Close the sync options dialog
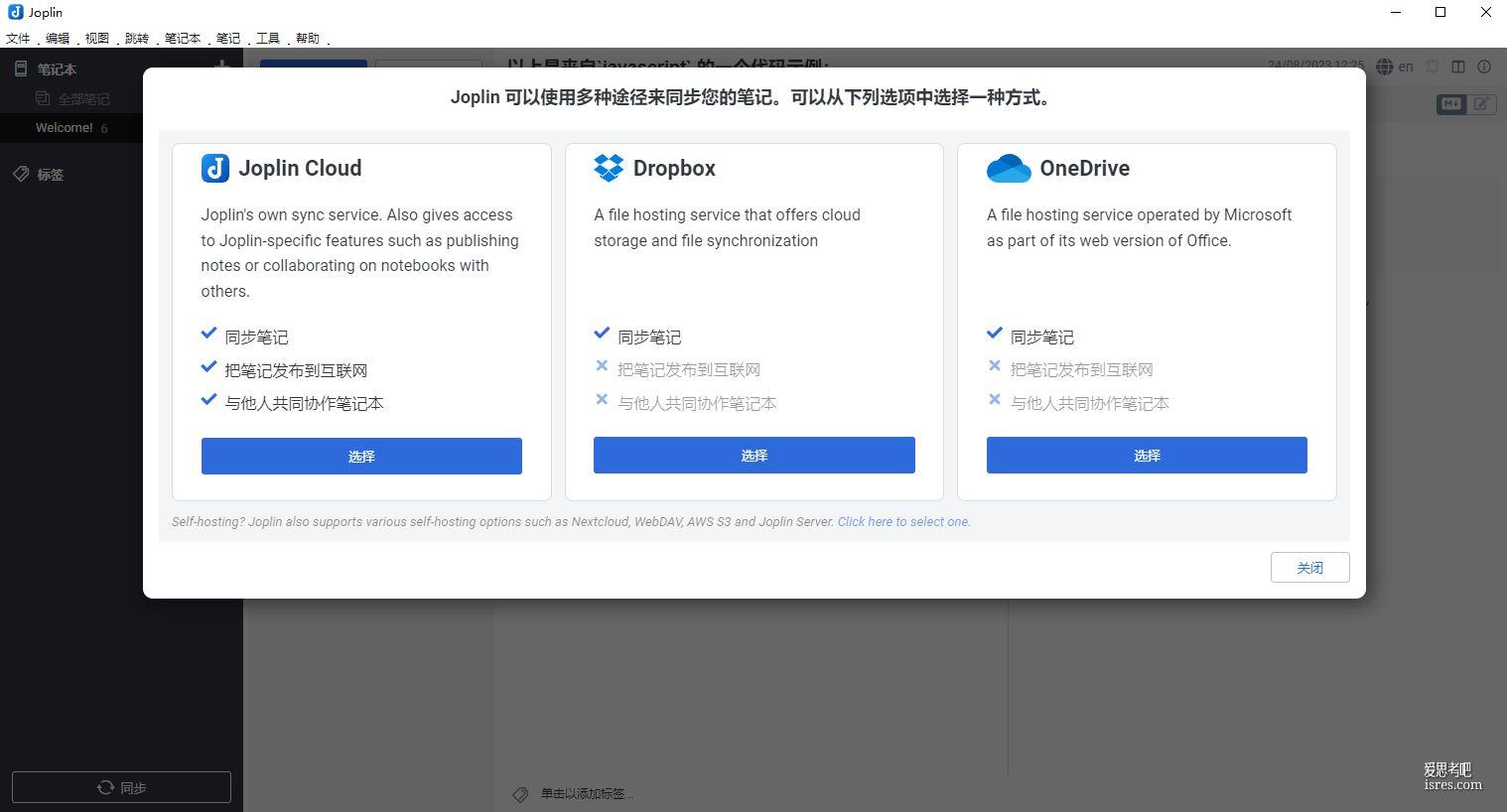 coord(1309,567)
